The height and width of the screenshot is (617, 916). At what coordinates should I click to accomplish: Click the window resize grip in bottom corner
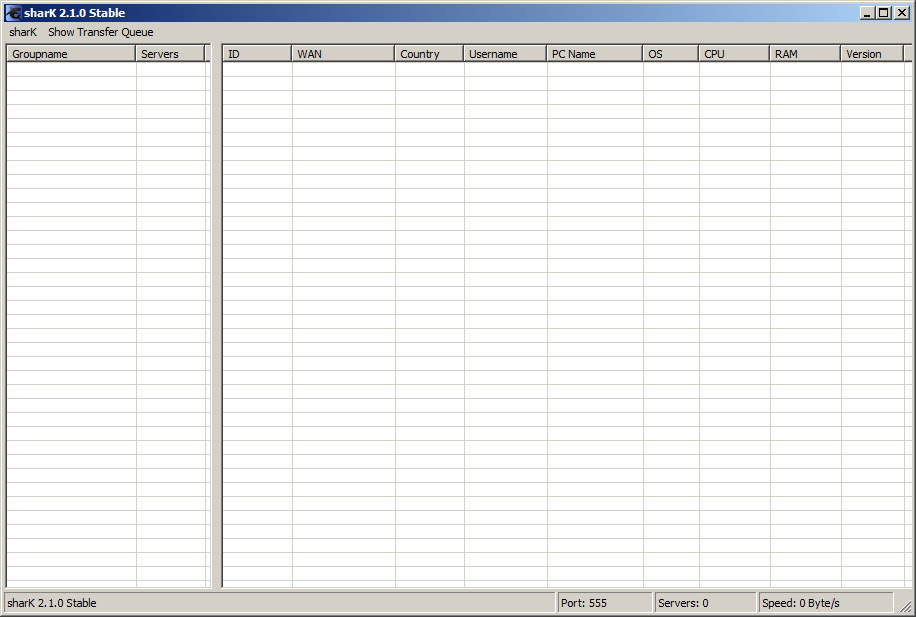coord(905,606)
